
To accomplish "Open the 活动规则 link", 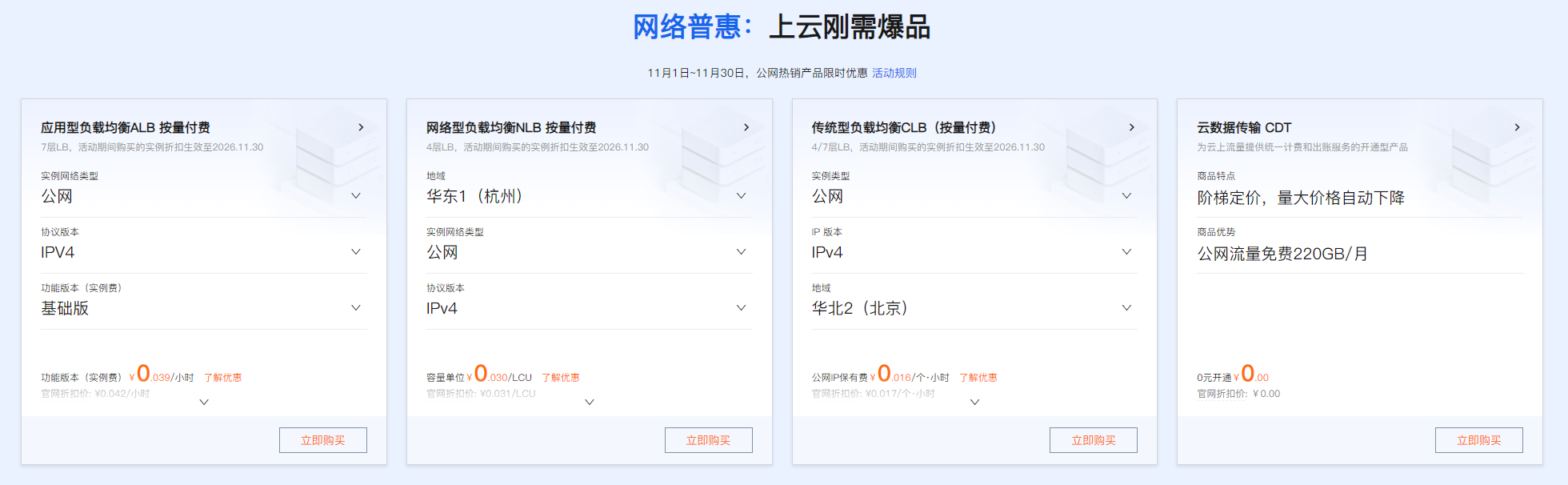I will pos(894,73).
